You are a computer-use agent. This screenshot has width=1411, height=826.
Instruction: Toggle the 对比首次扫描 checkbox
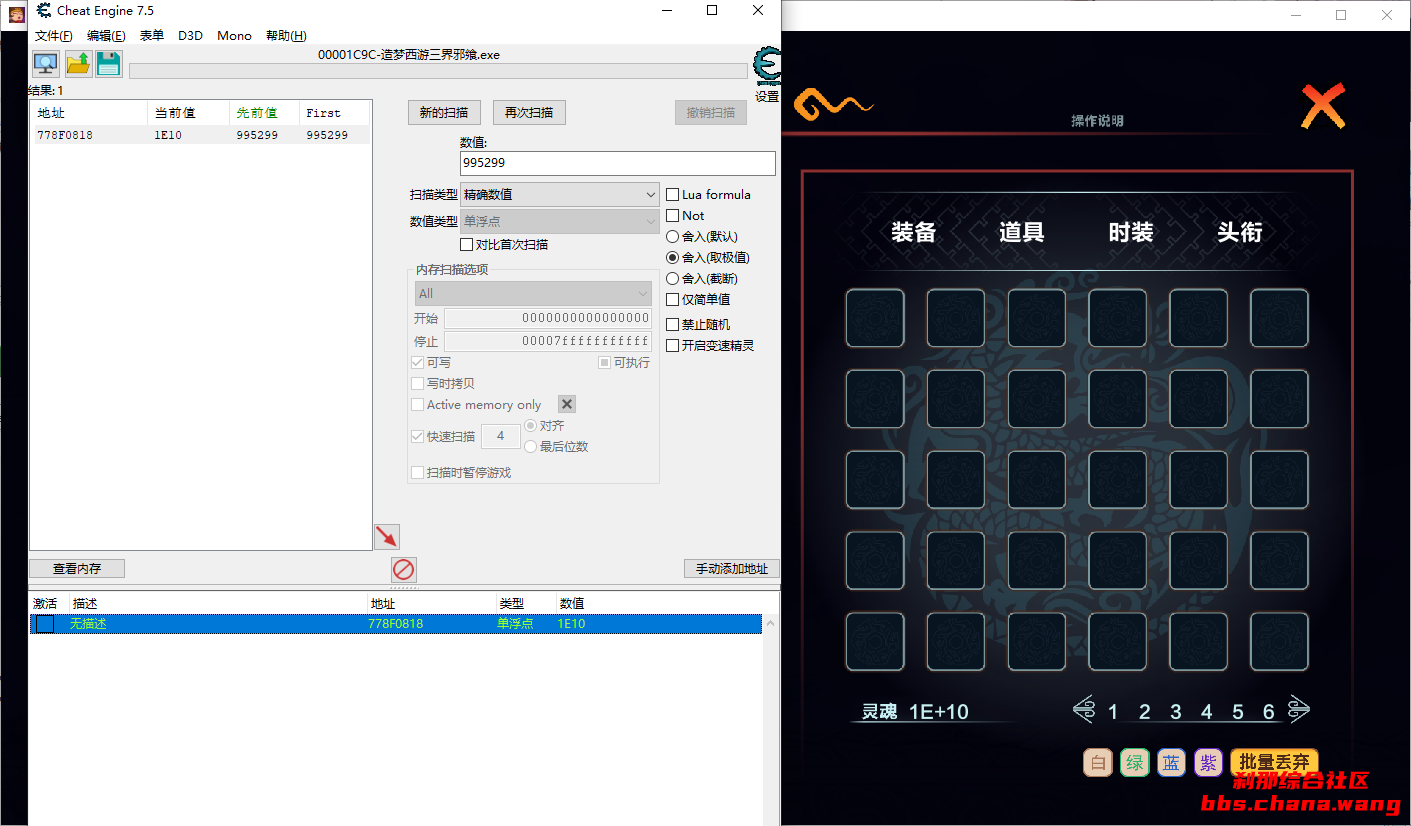(467, 245)
